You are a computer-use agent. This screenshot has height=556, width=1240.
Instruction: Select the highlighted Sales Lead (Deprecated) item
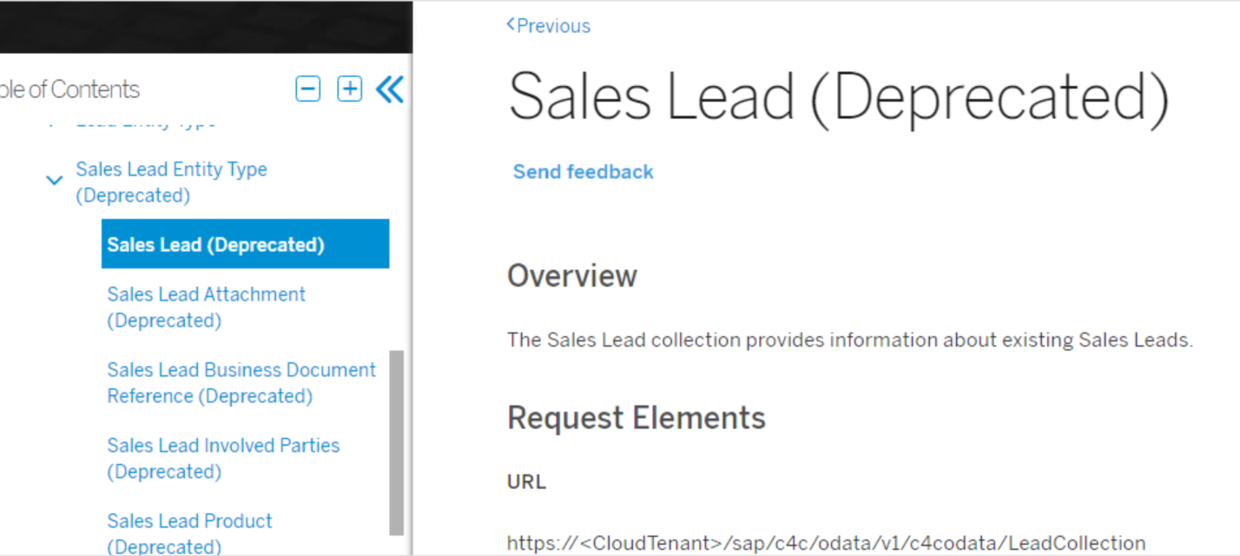point(245,245)
